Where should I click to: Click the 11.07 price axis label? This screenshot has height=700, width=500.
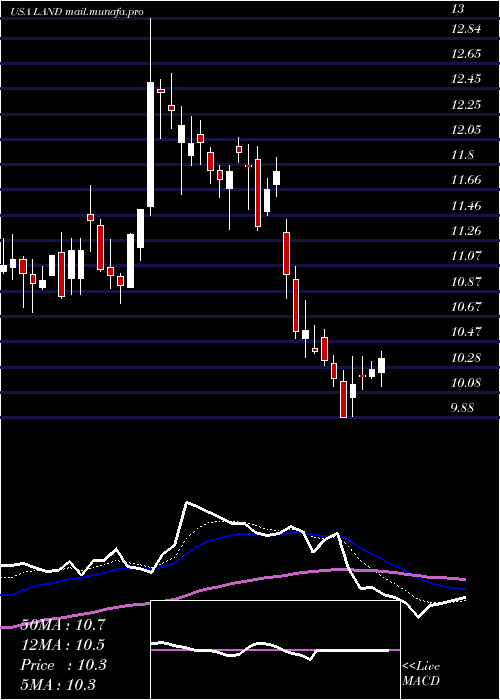pyautogui.click(x=466, y=256)
